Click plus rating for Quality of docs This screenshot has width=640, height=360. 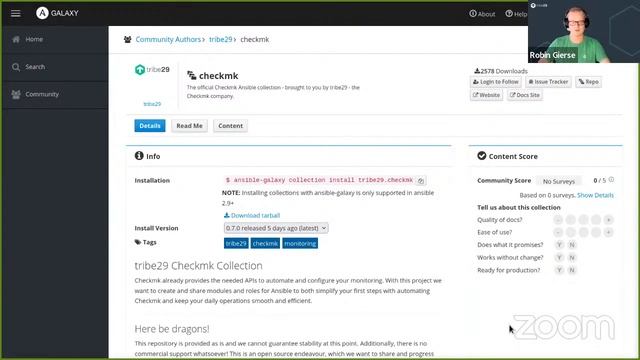click(609, 220)
